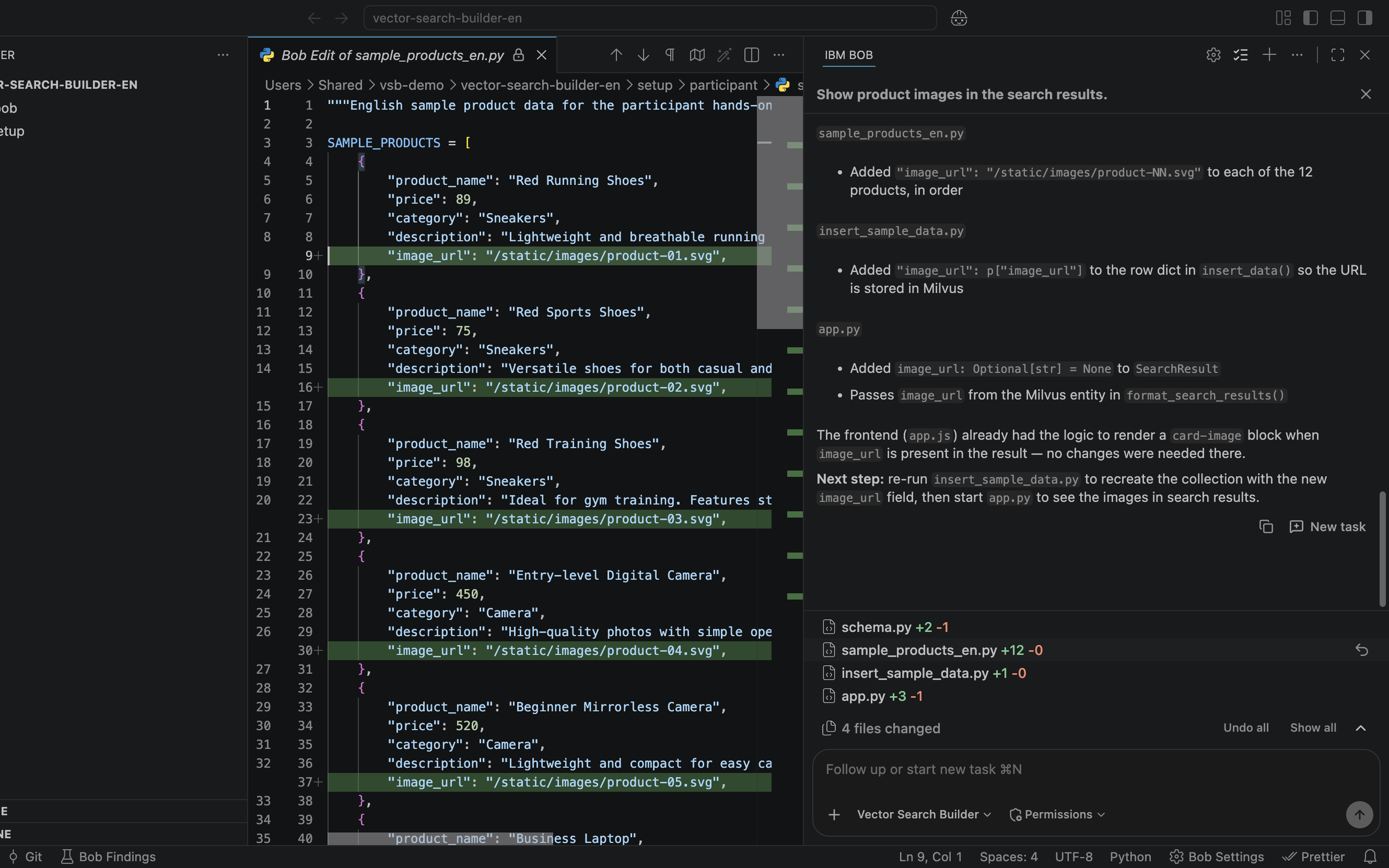Focus the follow up task input field
This screenshot has width=1389, height=868.
[x=1095, y=769]
